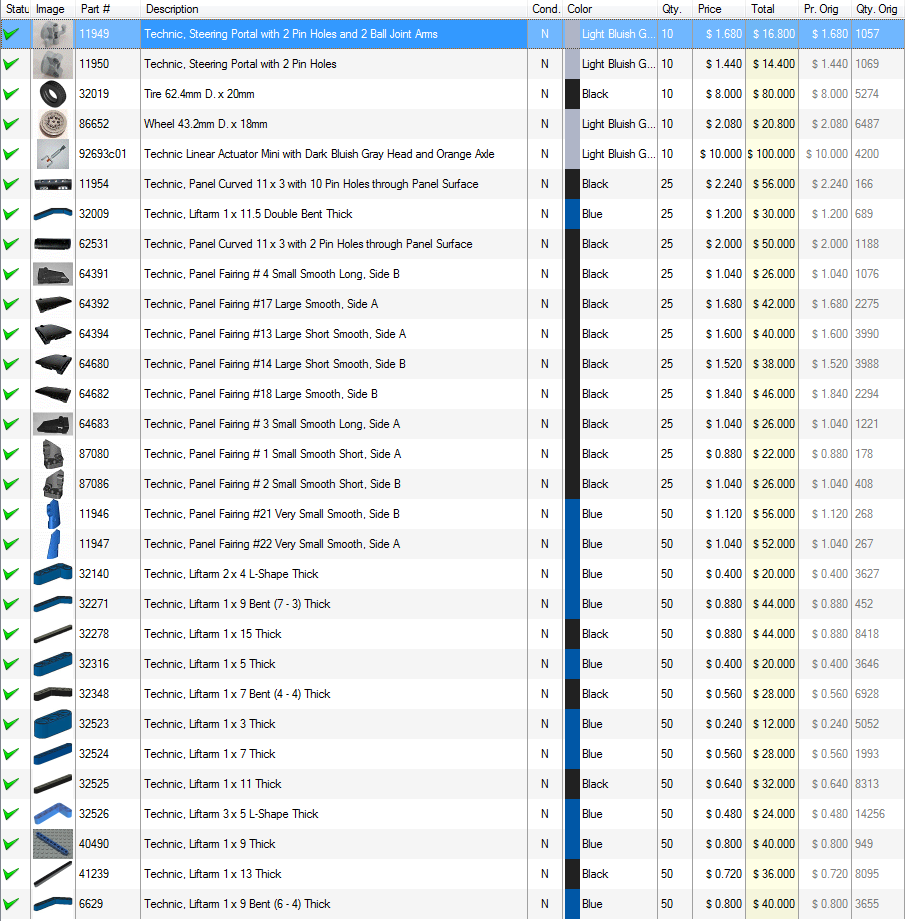Click the blue color swatch for part 32009
The height and width of the screenshot is (921, 905).
click(x=572, y=214)
